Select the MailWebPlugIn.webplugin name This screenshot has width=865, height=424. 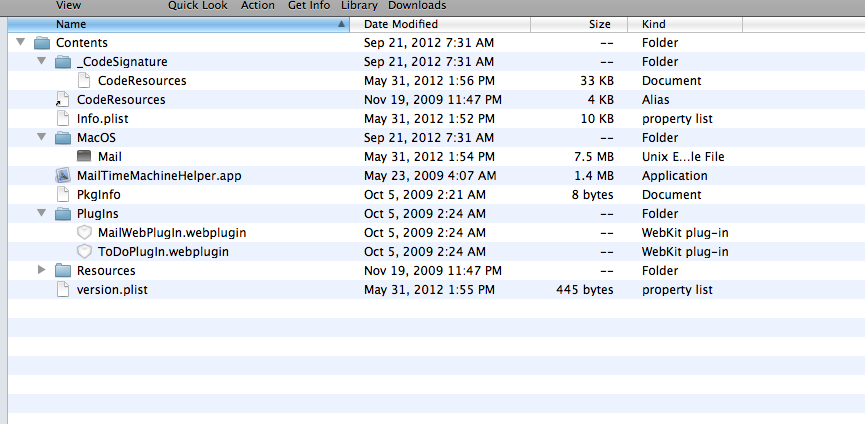click(172, 233)
